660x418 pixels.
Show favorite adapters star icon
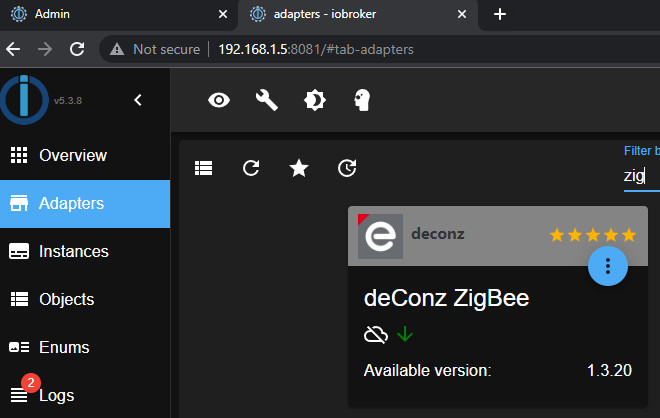coord(299,168)
